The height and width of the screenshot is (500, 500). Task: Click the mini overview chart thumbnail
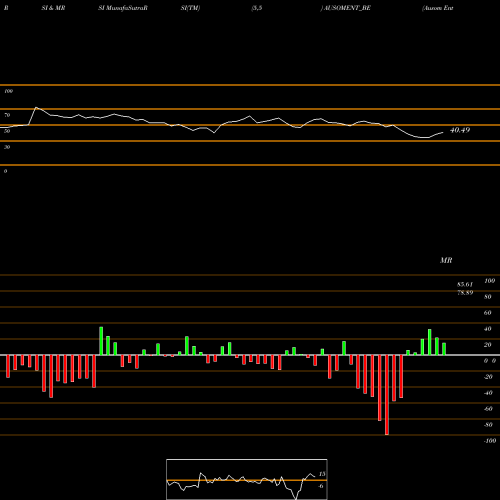coord(247,479)
